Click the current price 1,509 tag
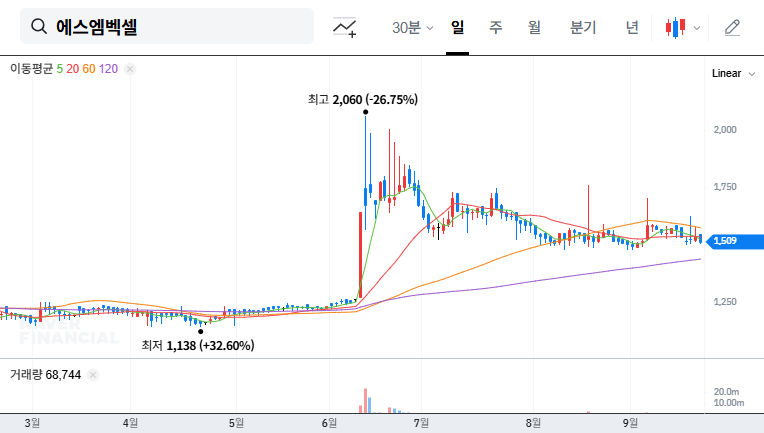 [735, 241]
